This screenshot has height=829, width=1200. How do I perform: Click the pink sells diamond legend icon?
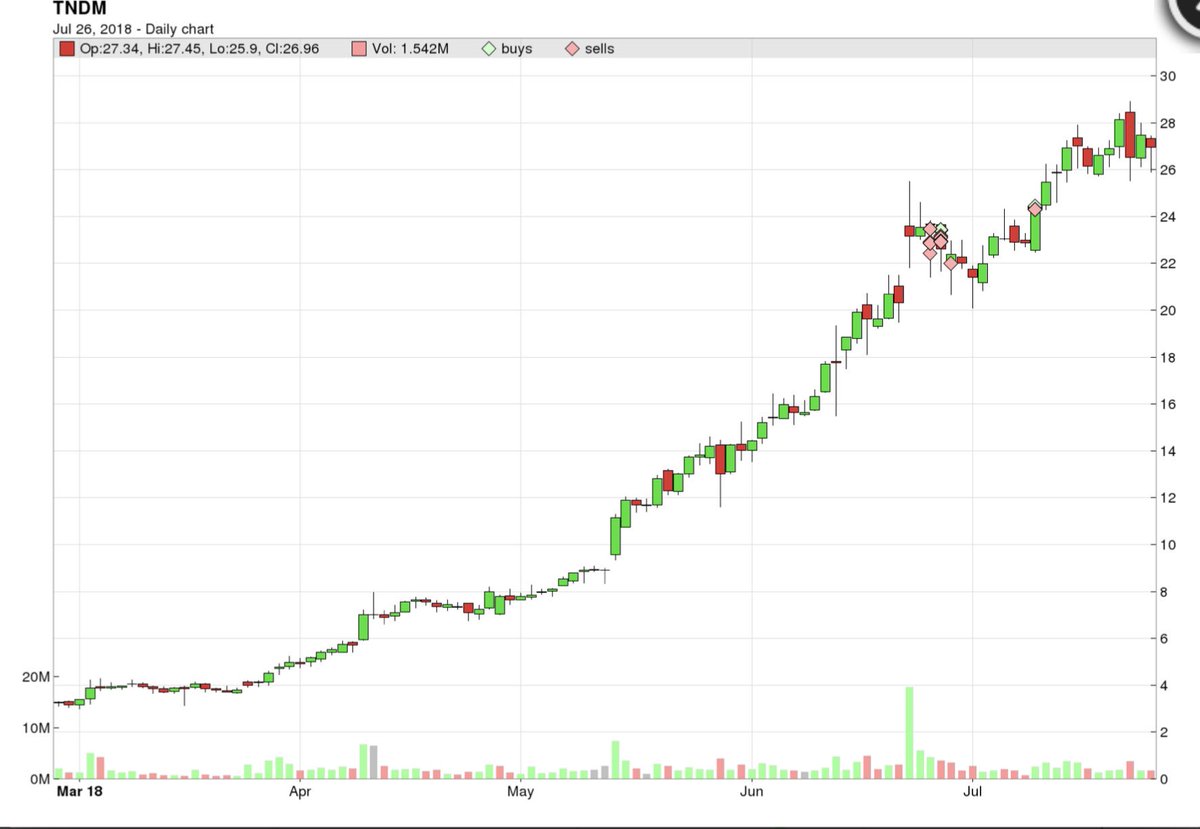click(x=571, y=48)
